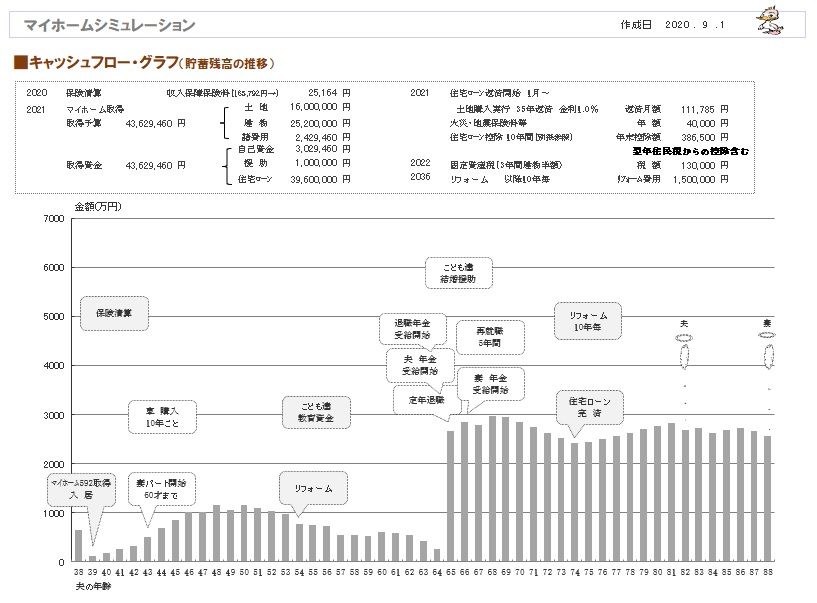Select the マイホーム取得 row label for 2021
Viewport: 817px width, 603px height.
[x=95, y=109]
